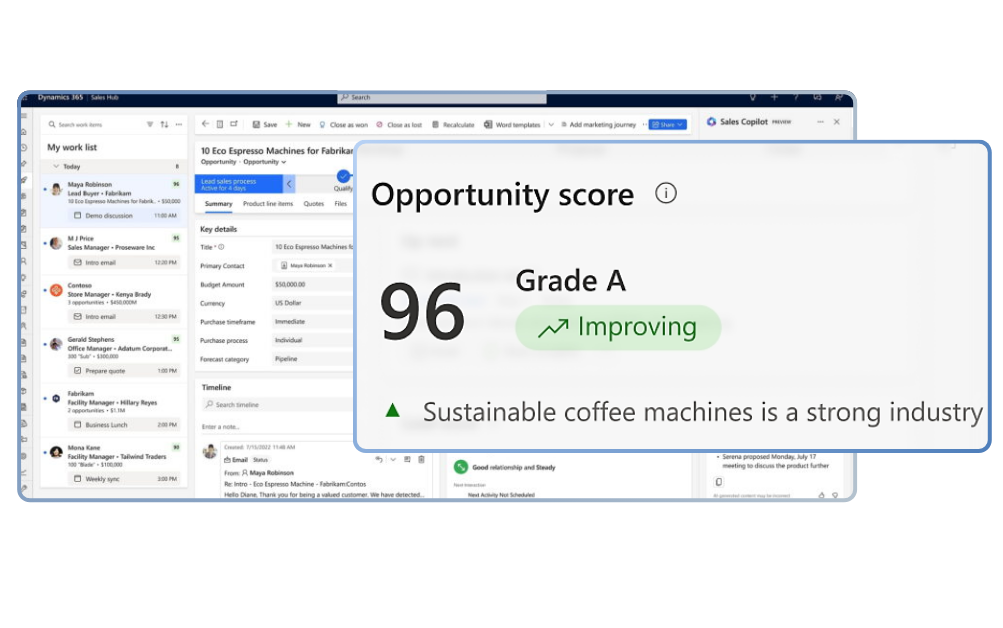This screenshot has width=1003, height=628.
Task: Remove Maya Robinson from Primary Contact
Action: tap(330, 266)
